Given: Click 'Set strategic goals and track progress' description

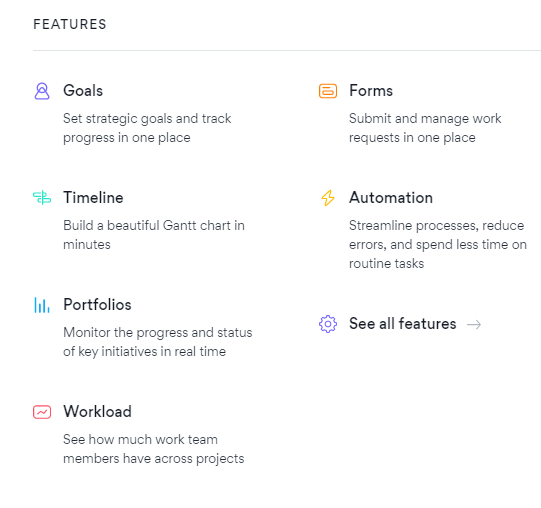Looking at the screenshot, I should pos(147,128).
